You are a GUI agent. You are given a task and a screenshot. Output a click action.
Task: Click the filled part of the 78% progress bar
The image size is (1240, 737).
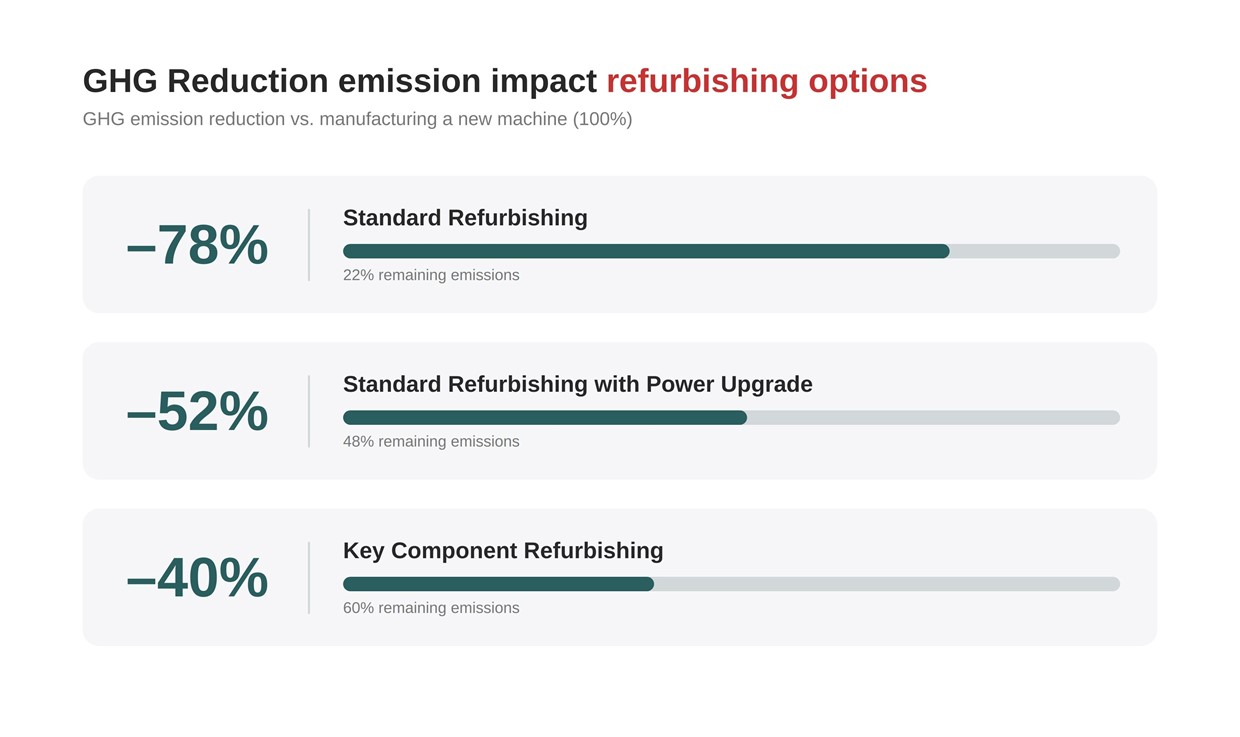pyautogui.click(x=645, y=251)
